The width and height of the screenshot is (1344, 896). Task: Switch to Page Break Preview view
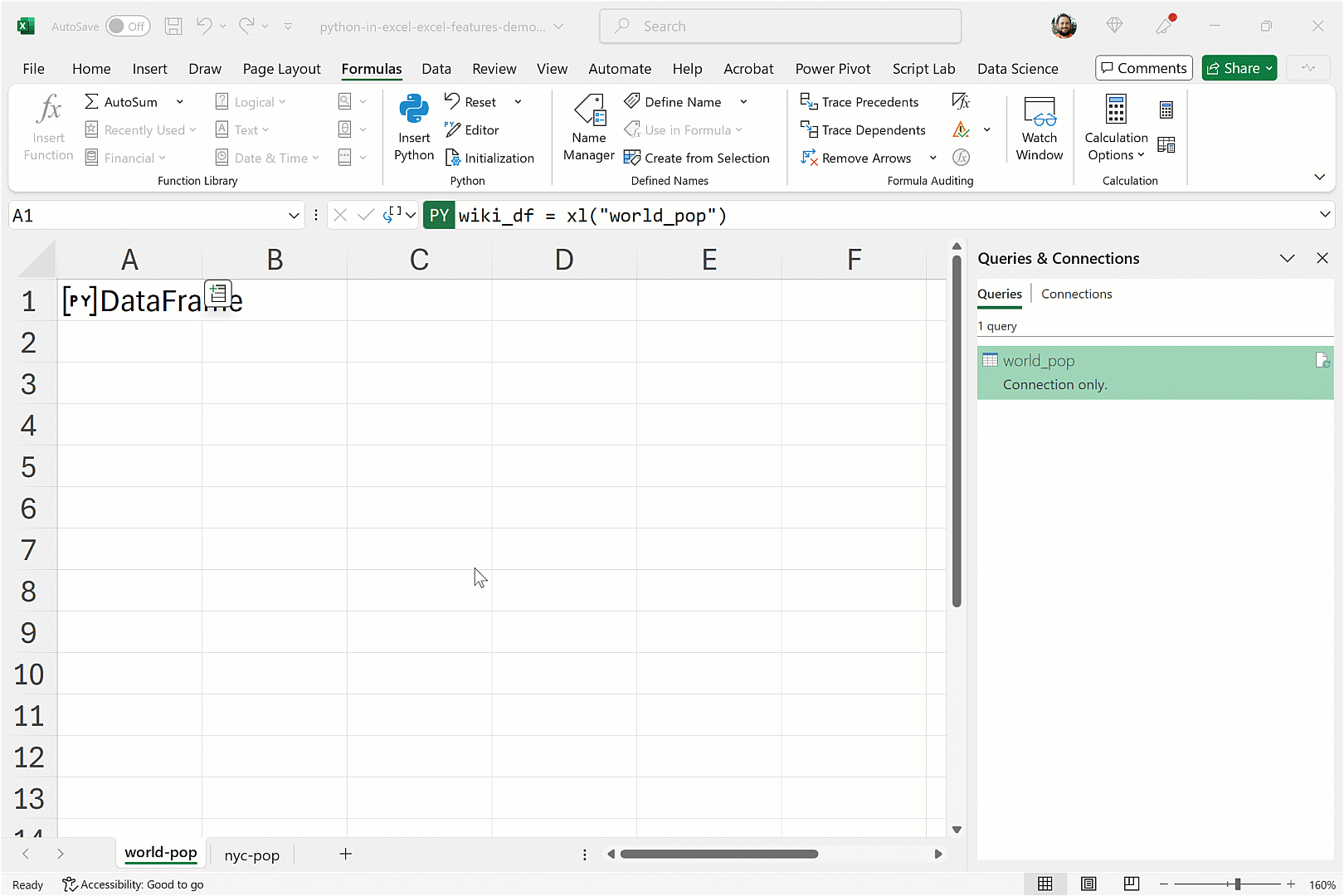click(1131, 884)
